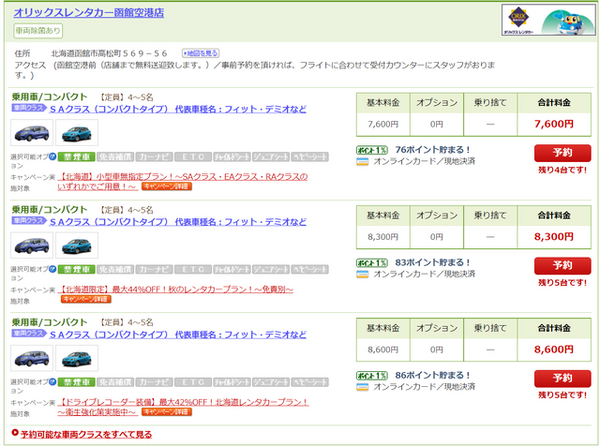This screenshot has height=446, width=600.
Task: View light blue car thumbnail in 7,600円 listing
Action: click(77, 133)
